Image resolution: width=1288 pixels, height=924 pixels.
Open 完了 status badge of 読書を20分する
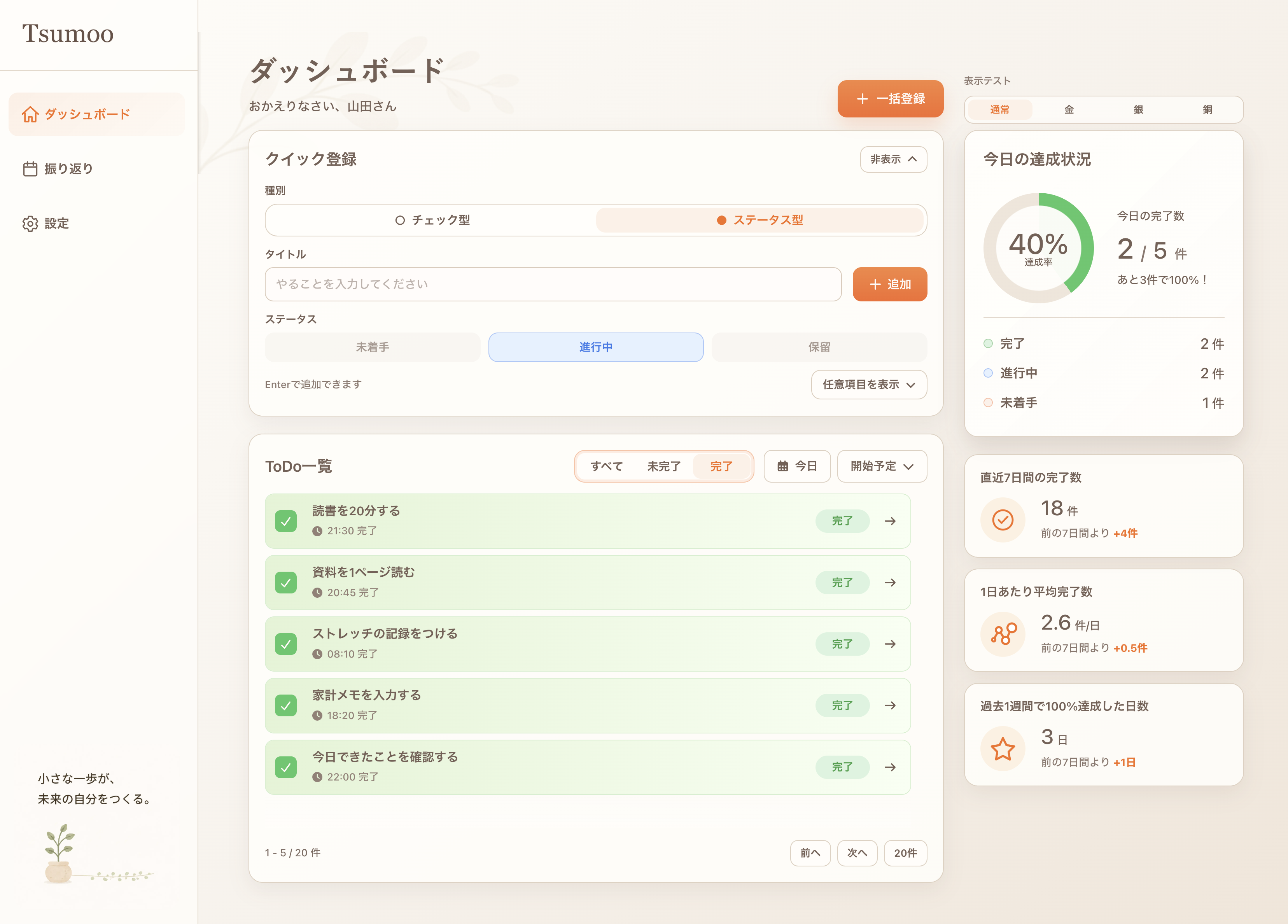pos(842,521)
